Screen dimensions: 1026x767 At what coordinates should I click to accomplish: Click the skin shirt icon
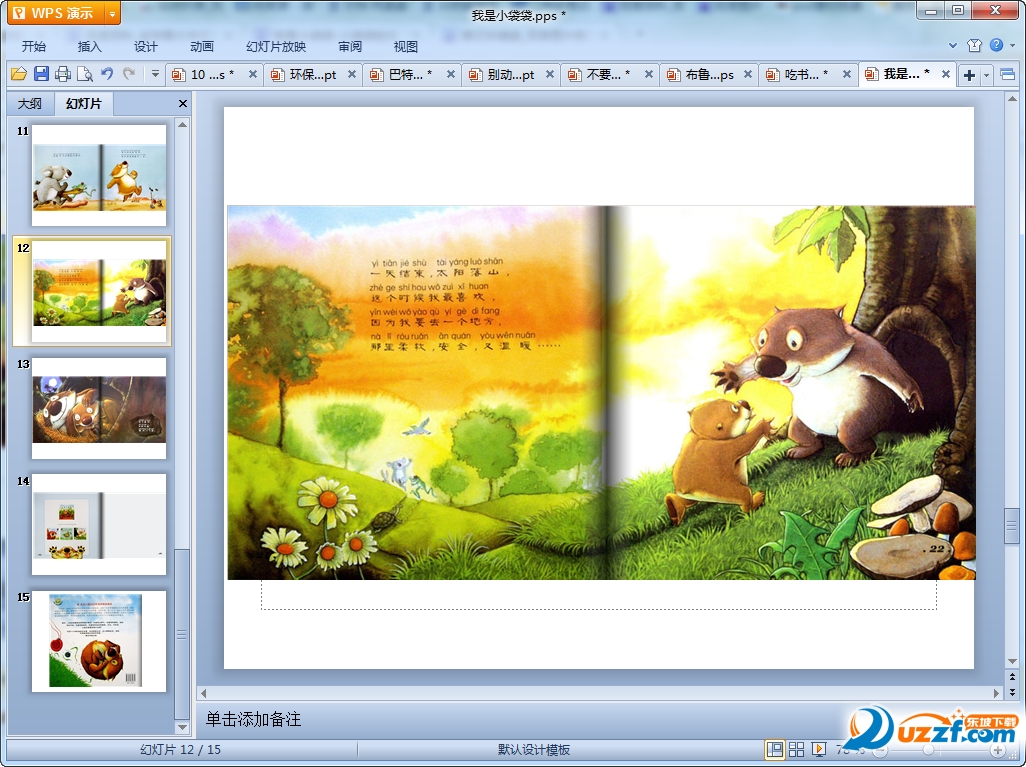(x=974, y=45)
